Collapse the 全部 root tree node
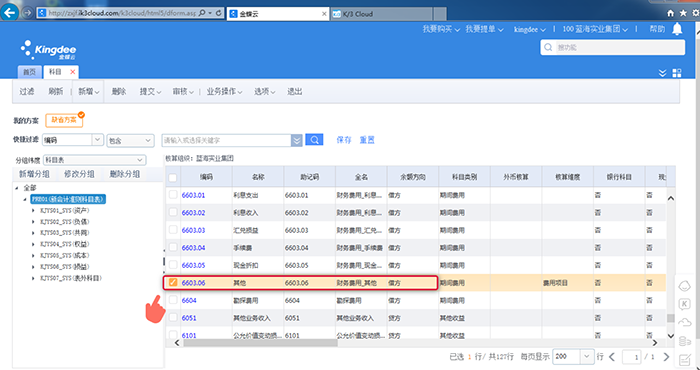This screenshot has height=370, width=700. (17, 188)
